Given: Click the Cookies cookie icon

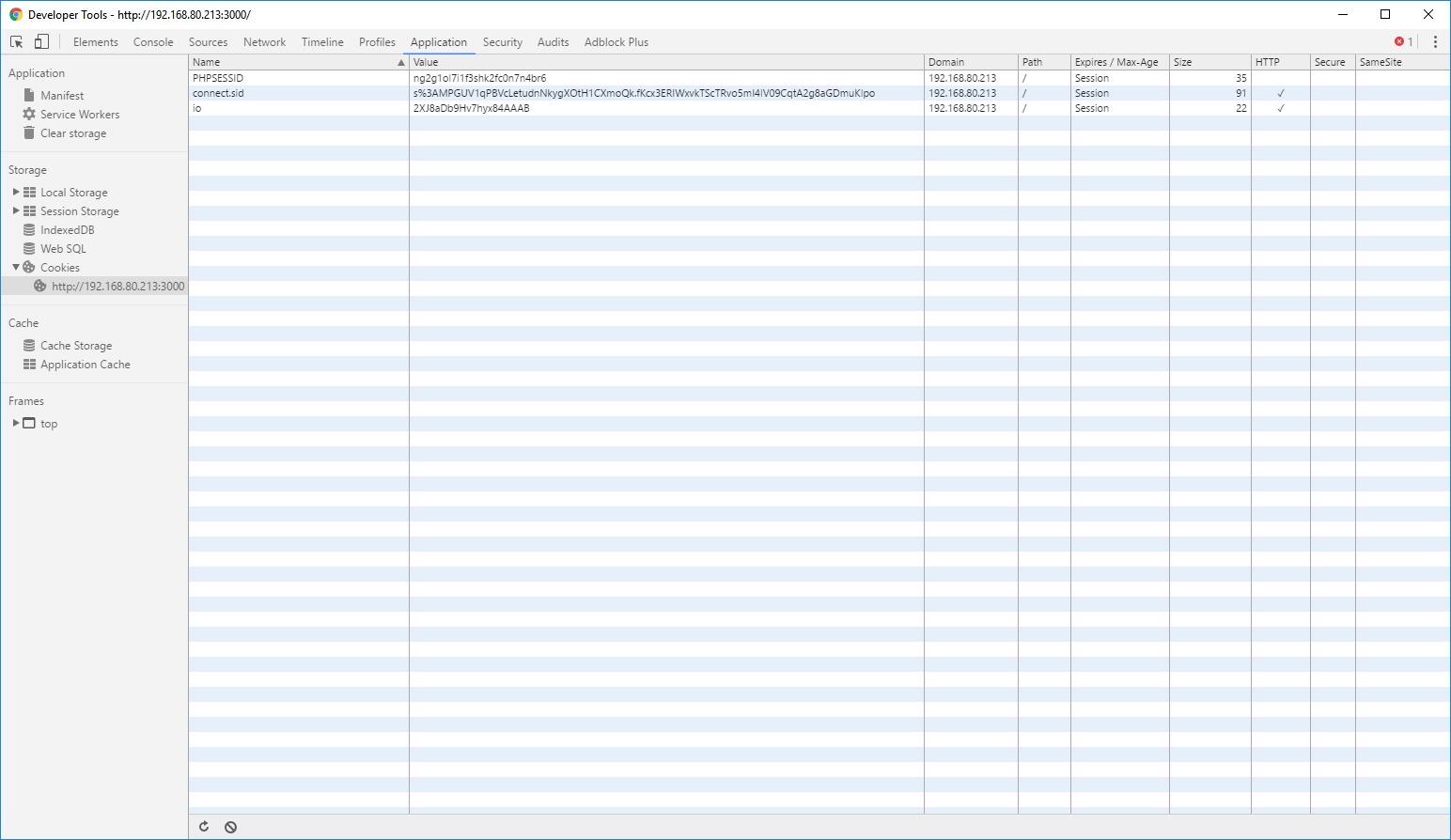Looking at the screenshot, I should tap(29, 267).
